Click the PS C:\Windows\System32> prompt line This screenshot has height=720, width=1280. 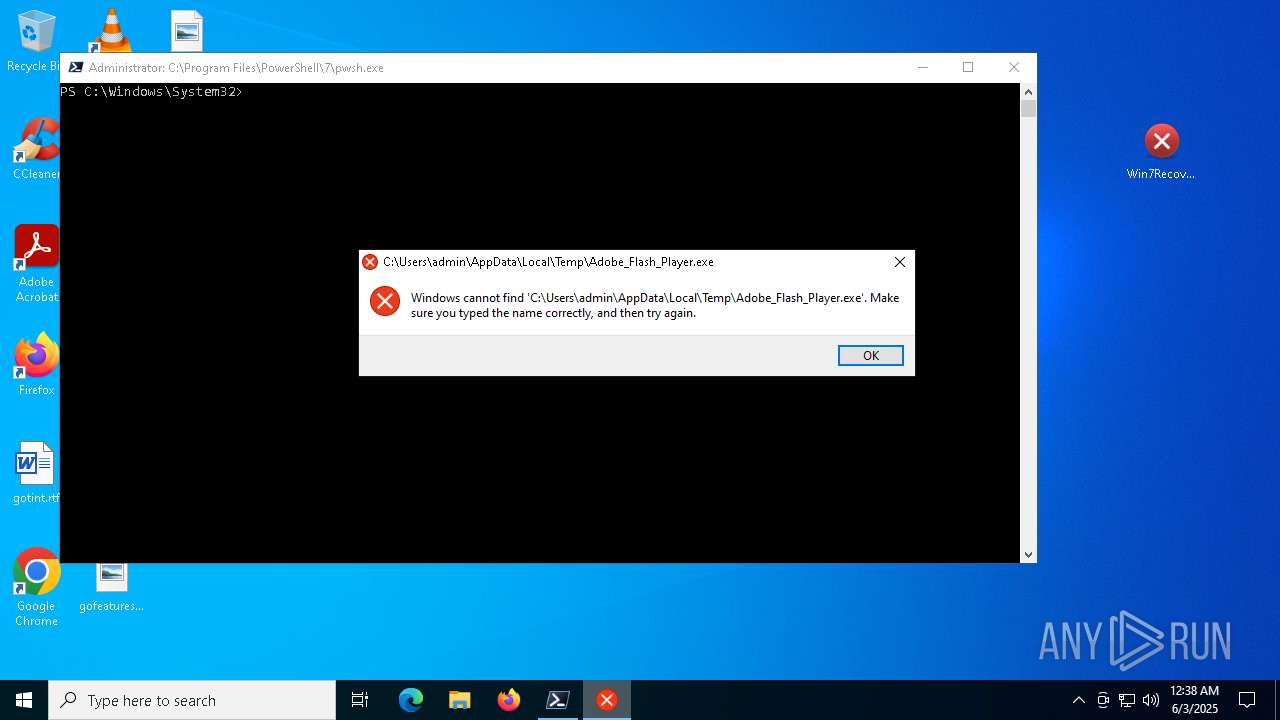151,91
